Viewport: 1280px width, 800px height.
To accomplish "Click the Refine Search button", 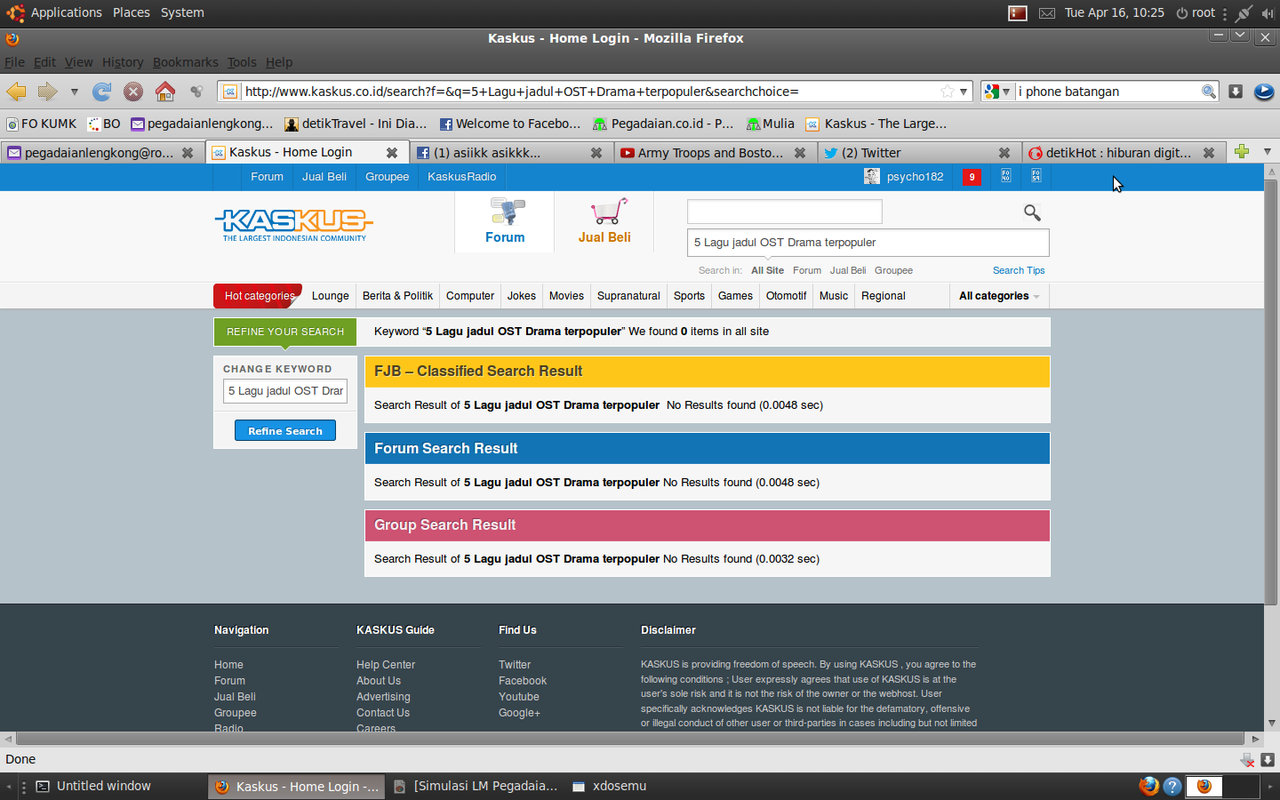I will pos(285,431).
